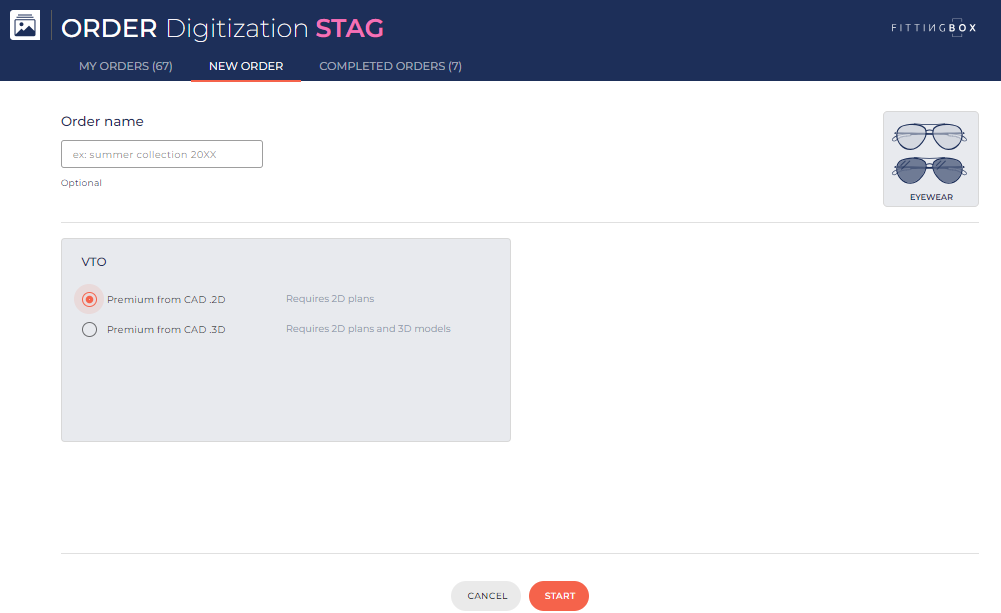Viewport: 1001px width, 613px height.
Task: Click the FittingBox brand logo
Action: click(x=933, y=28)
